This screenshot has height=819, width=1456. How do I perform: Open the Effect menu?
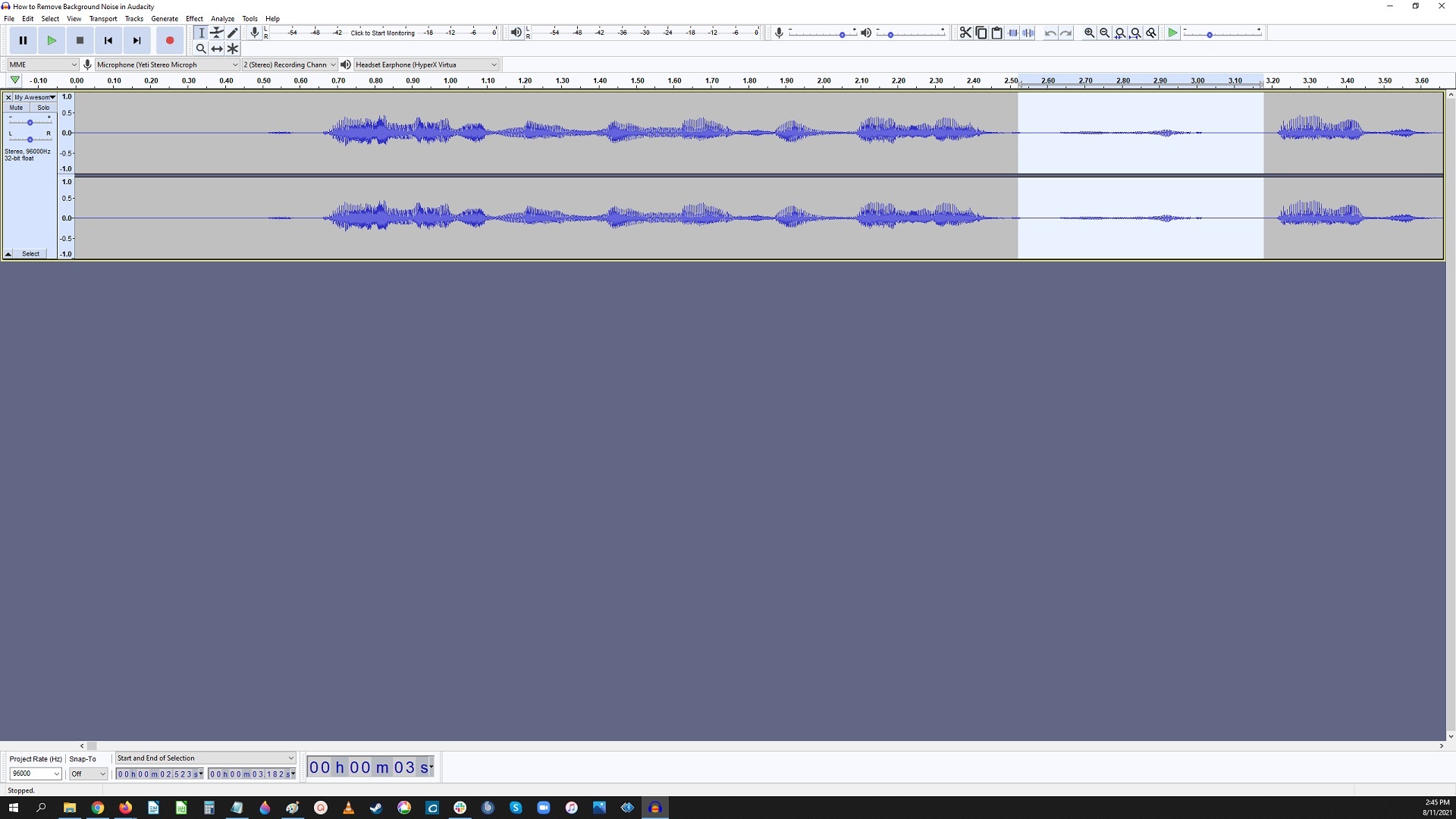click(x=194, y=18)
